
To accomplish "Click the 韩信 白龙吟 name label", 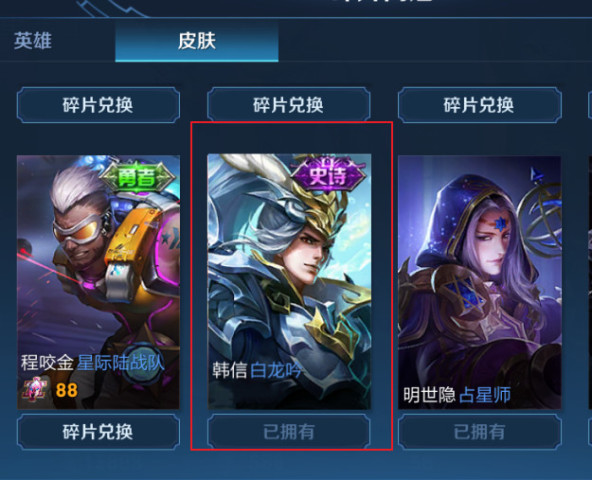I will tap(257, 370).
